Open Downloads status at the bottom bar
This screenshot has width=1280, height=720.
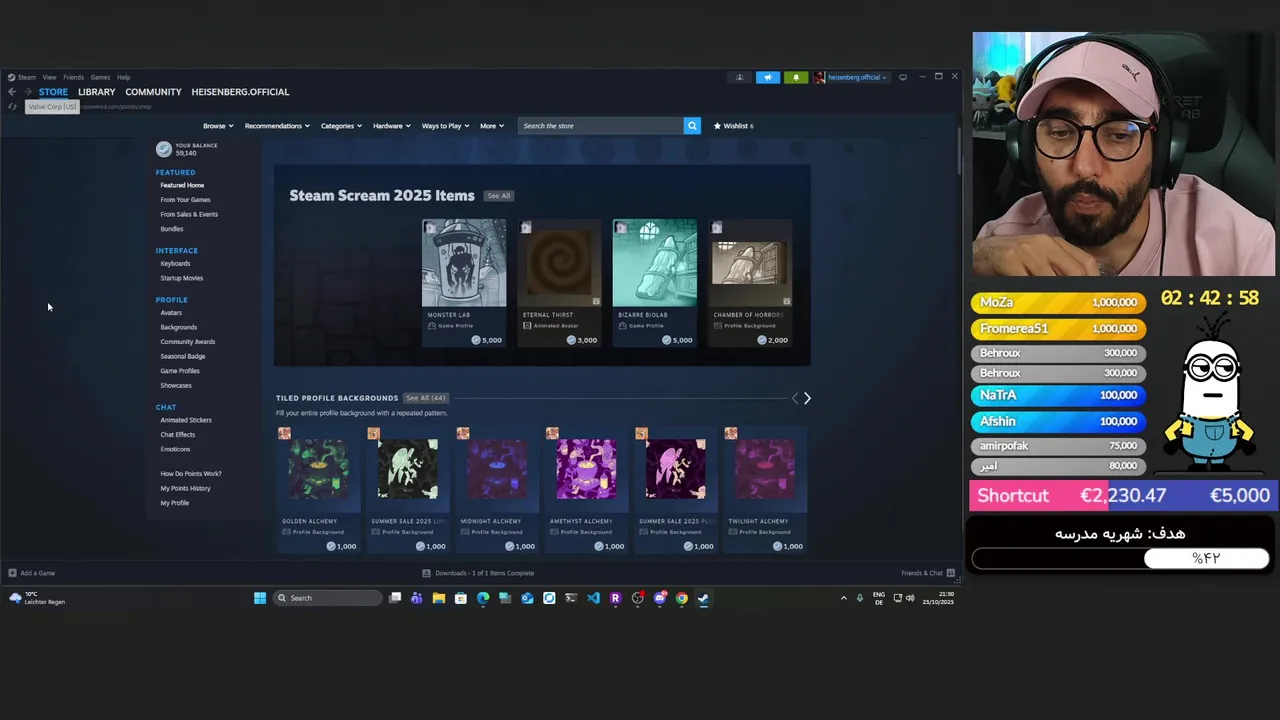tap(478, 573)
